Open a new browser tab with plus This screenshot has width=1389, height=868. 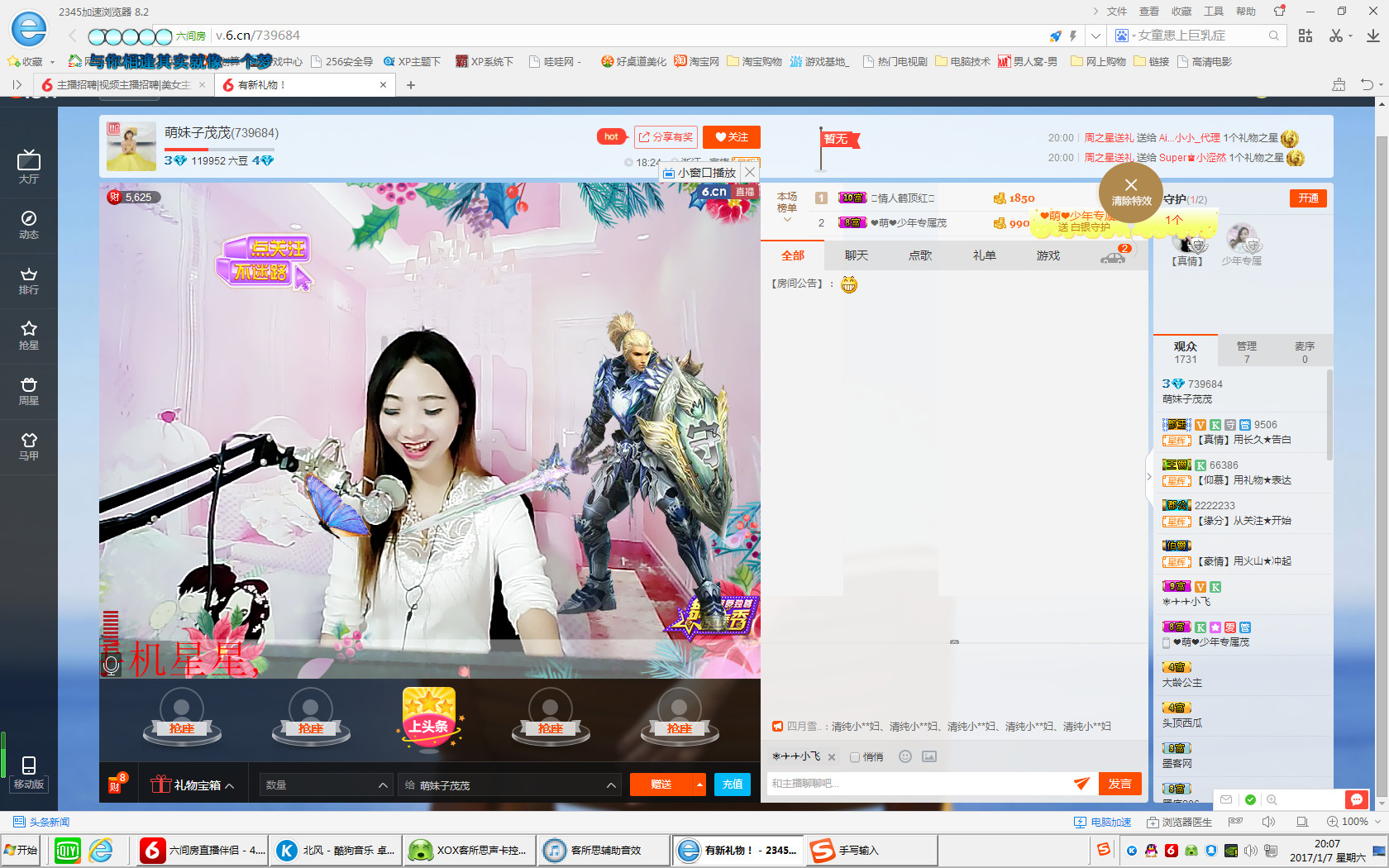pos(411,84)
